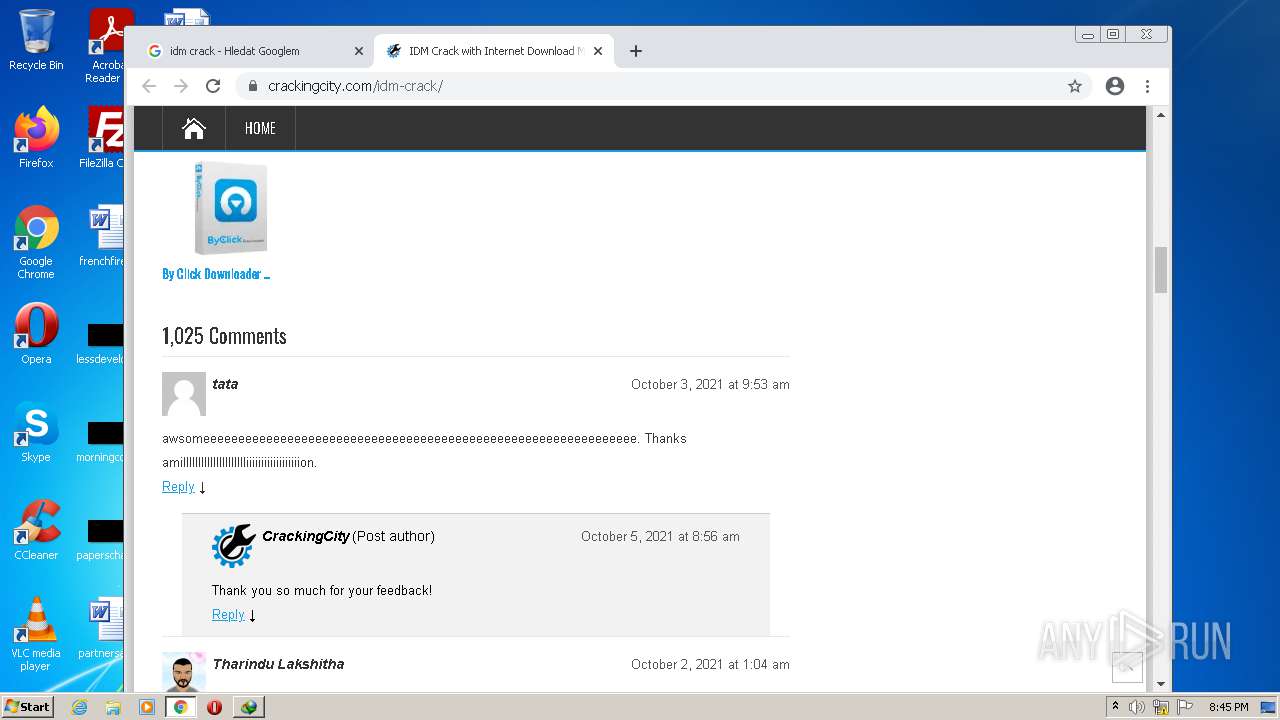Open the FileZilla desktop shortcut
Viewport: 1280px width, 720px height.
104,138
